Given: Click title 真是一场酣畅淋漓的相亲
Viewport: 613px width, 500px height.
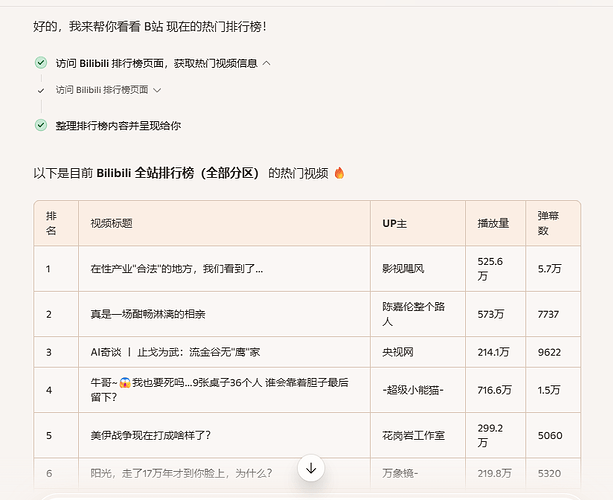Looking at the screenshot, I should tap(148, 314).
